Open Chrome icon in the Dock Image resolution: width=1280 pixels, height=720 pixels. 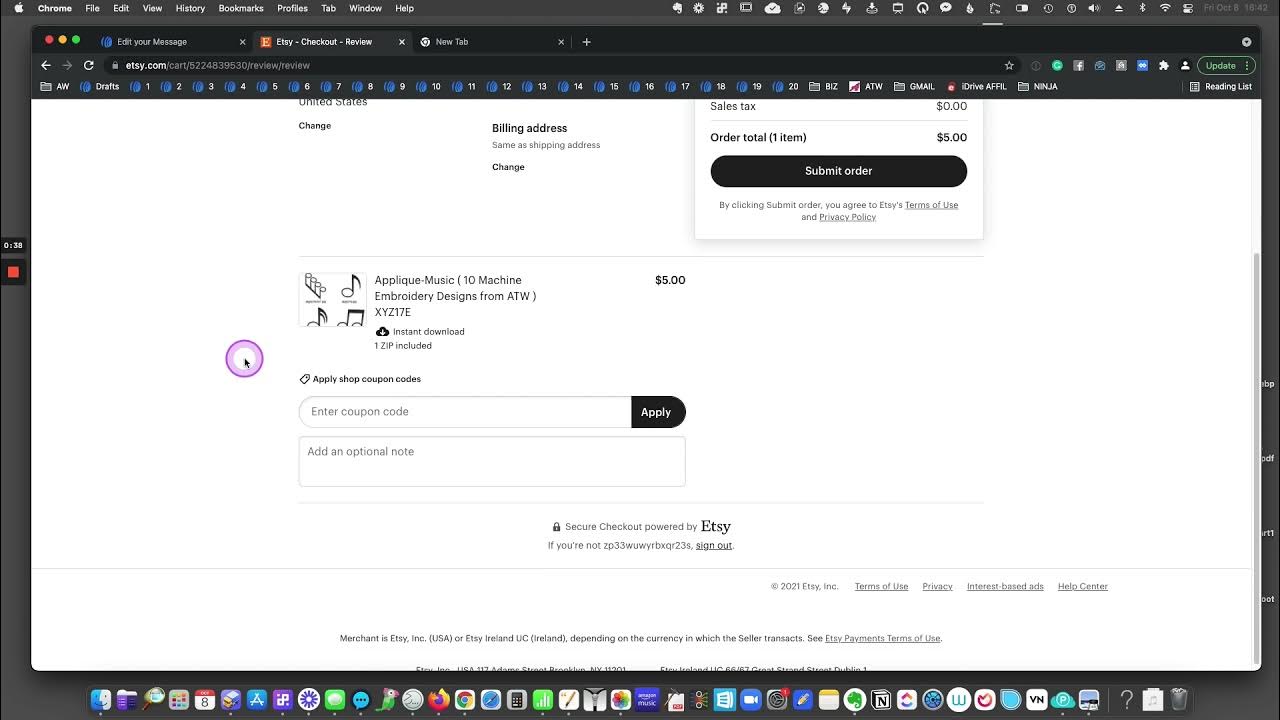coord(465,700)
